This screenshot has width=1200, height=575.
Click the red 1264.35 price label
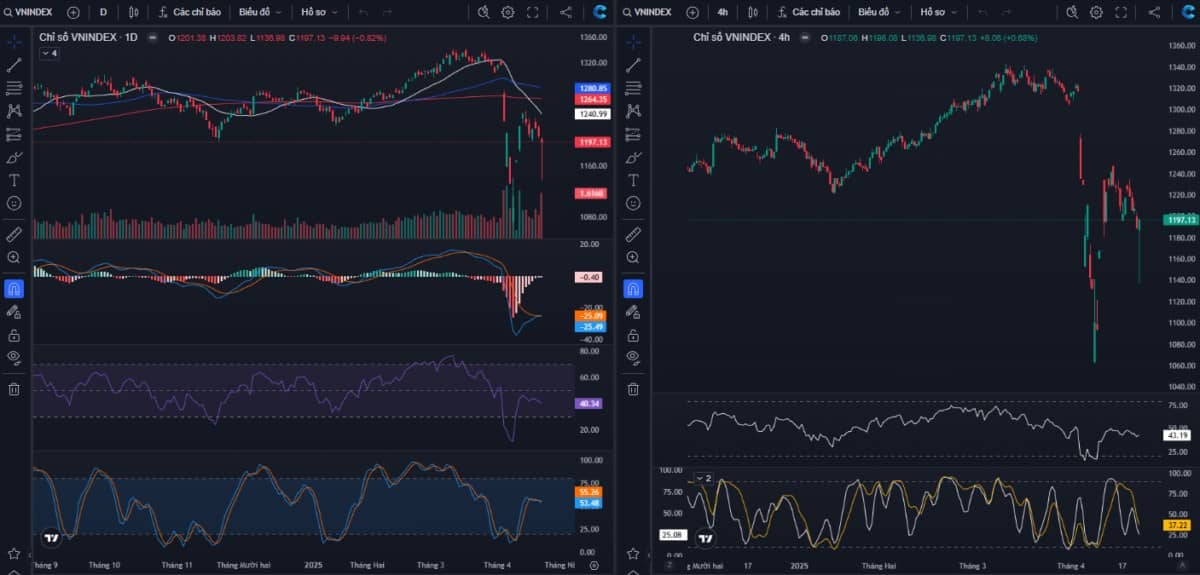tap(592, 99)
